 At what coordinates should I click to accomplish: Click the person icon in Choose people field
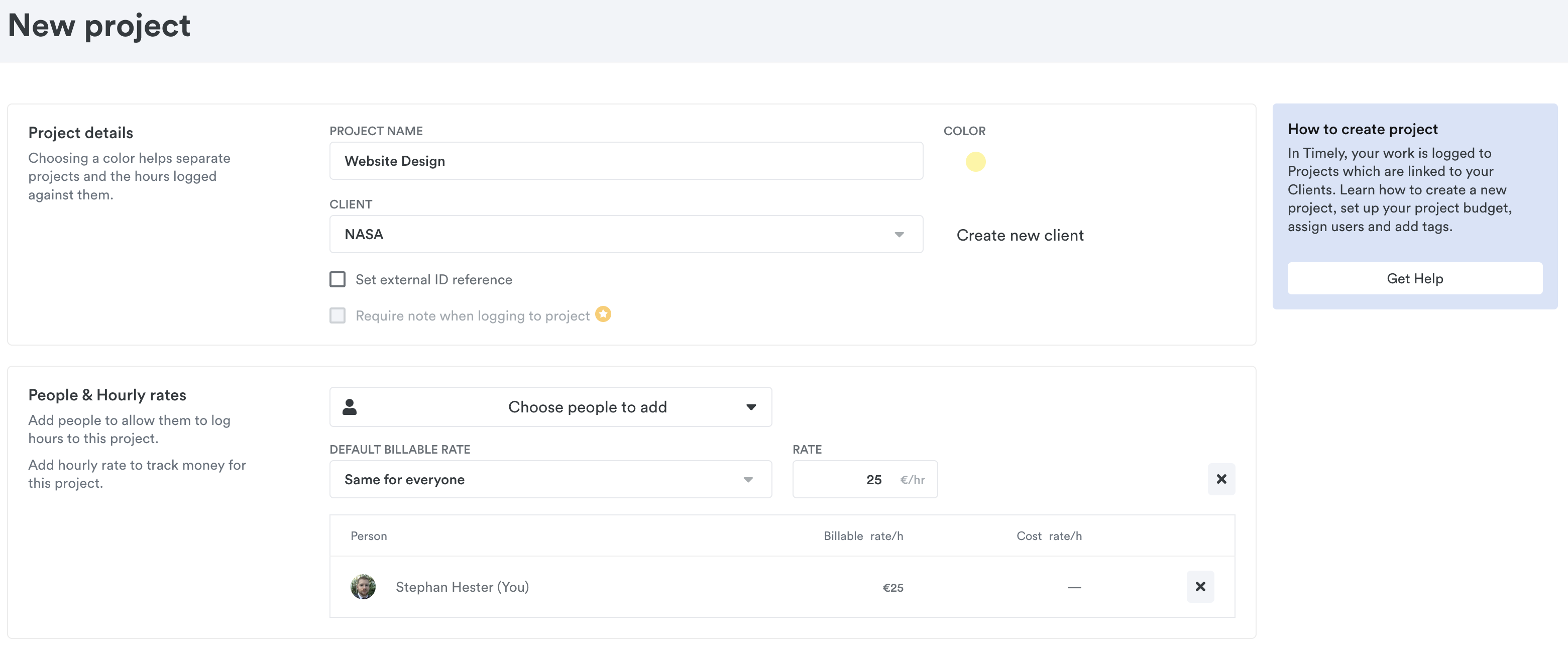(350, 407)
